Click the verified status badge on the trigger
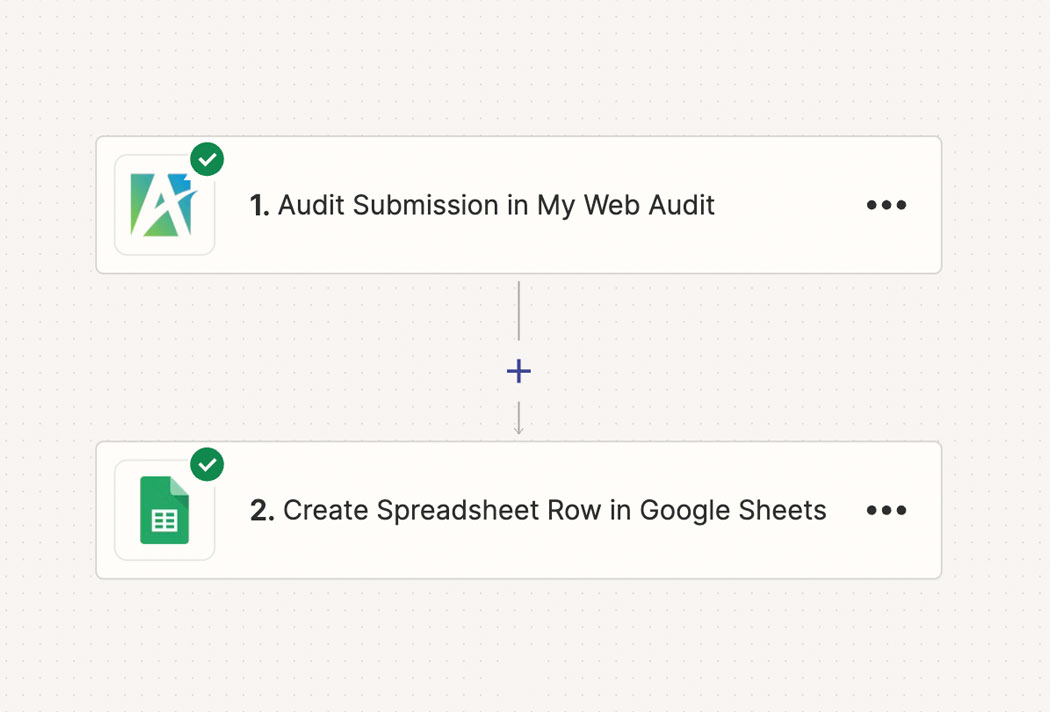The height and width of the screenshot is (712, 1050). [207, 158]
